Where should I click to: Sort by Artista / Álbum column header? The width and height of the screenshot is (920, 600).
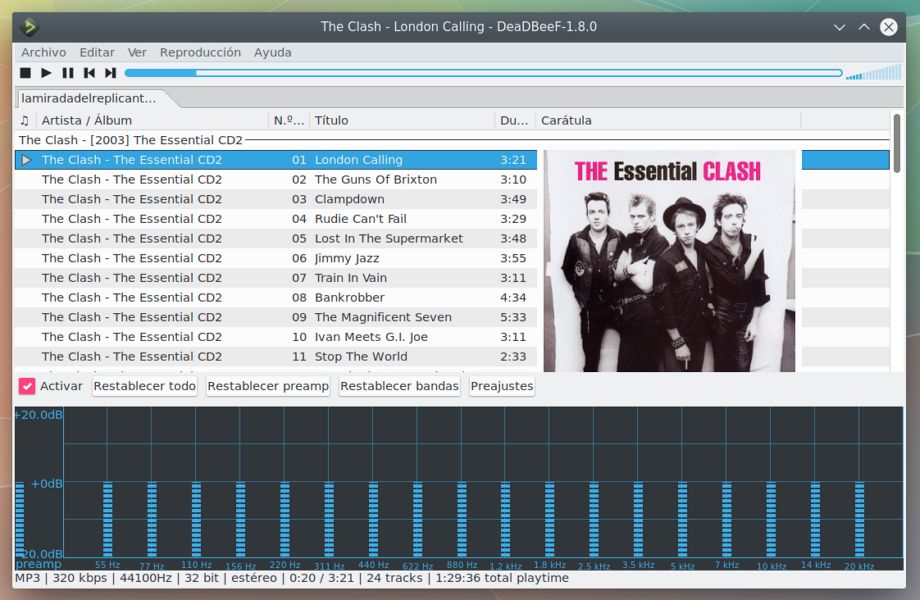click(151, 120)
